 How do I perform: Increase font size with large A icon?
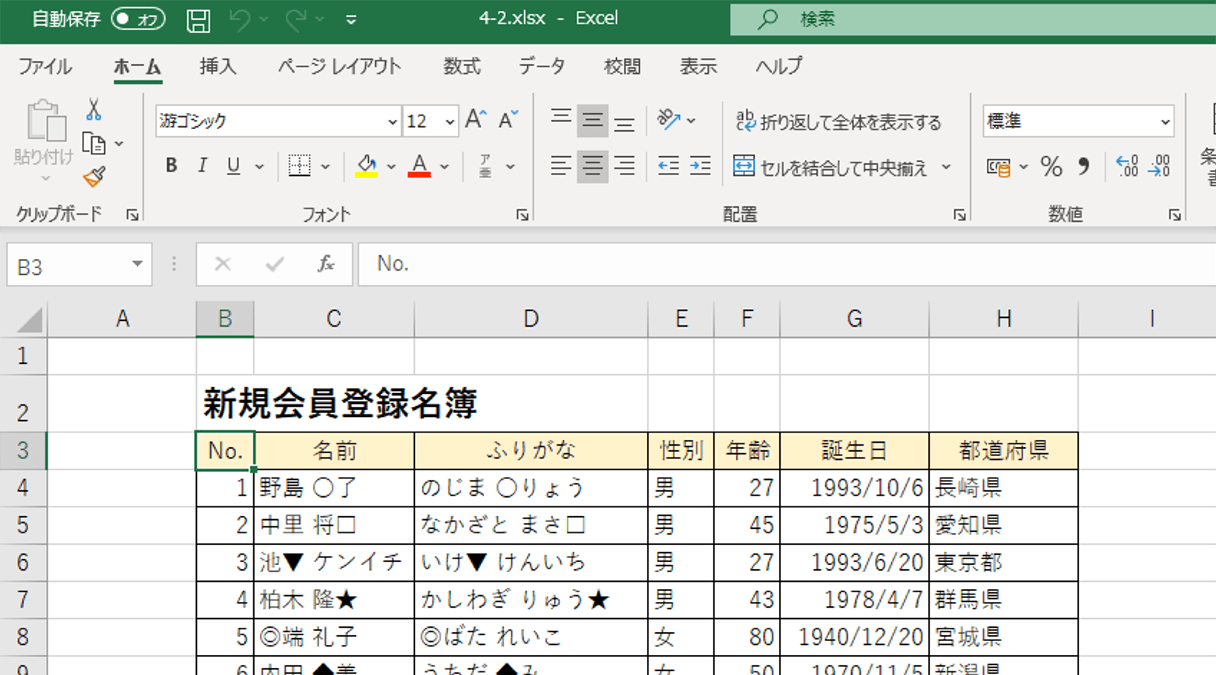tap(475, 121)
